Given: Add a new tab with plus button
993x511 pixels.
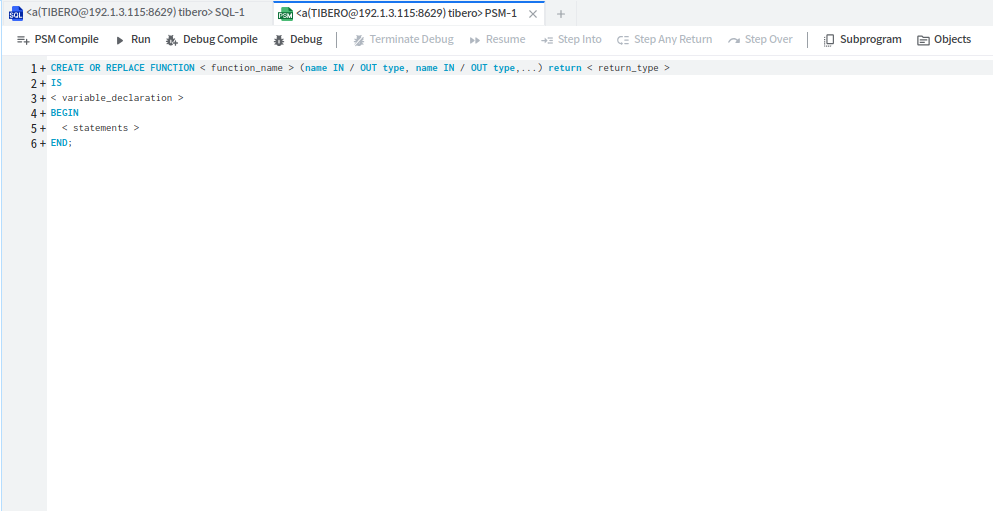Looking at the screenshot, I should [x=561, y=14].
